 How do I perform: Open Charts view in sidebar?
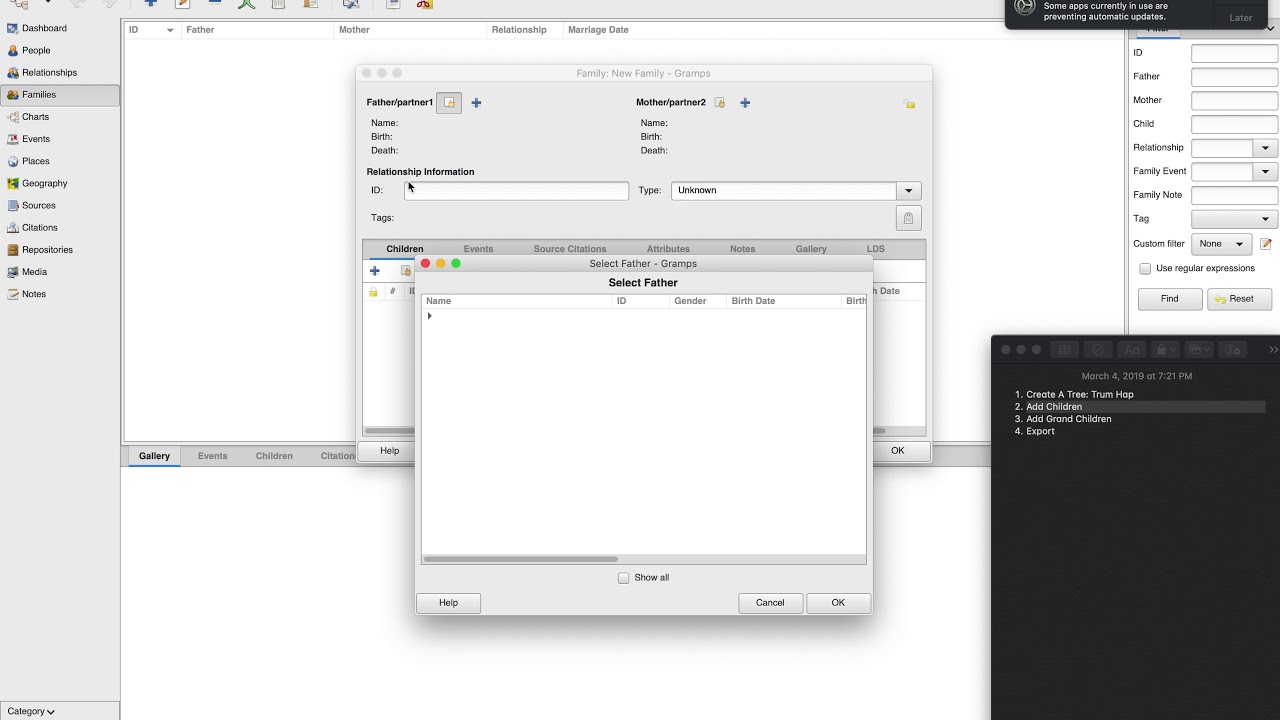(x=35, y=117)
